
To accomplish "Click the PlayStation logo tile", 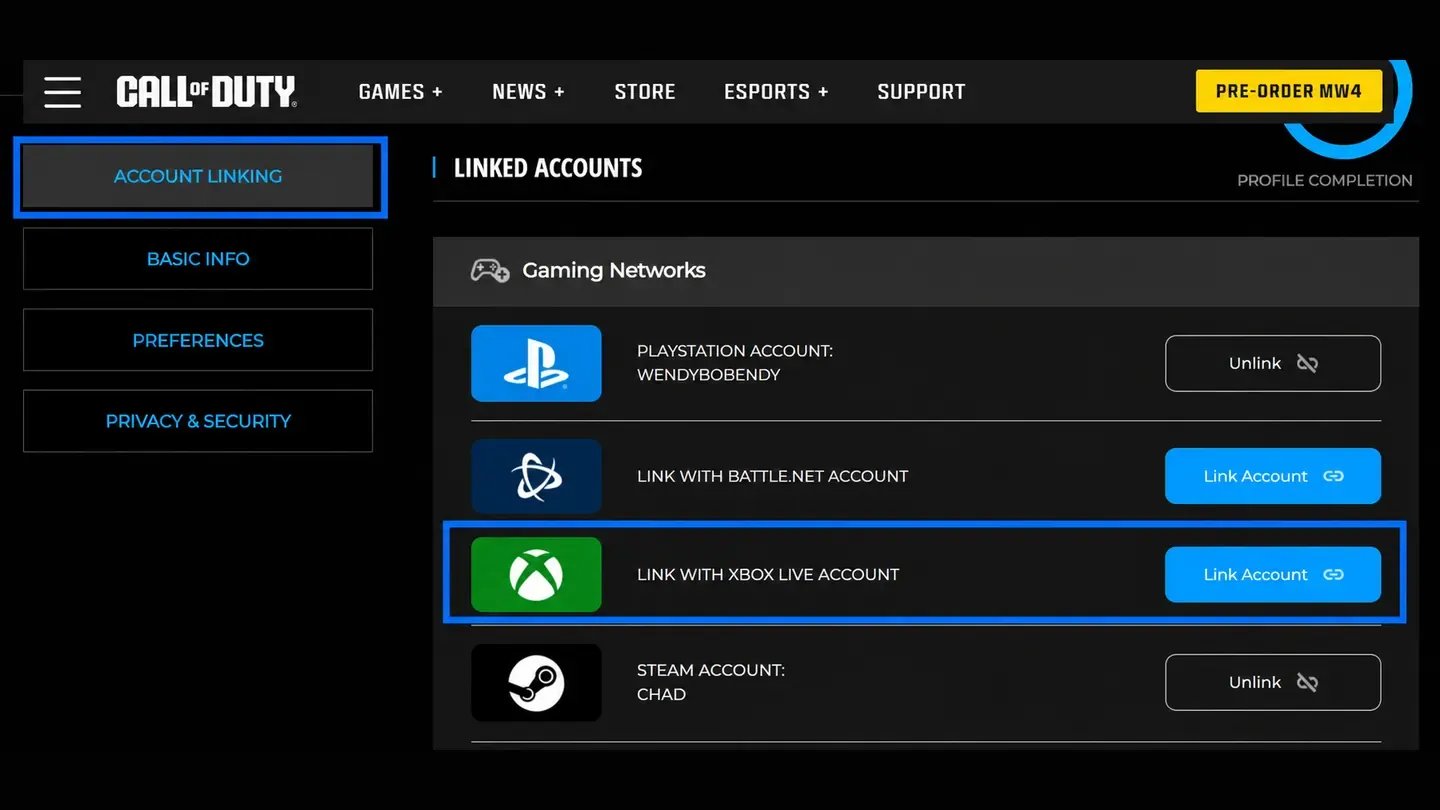I will [536, 363].
